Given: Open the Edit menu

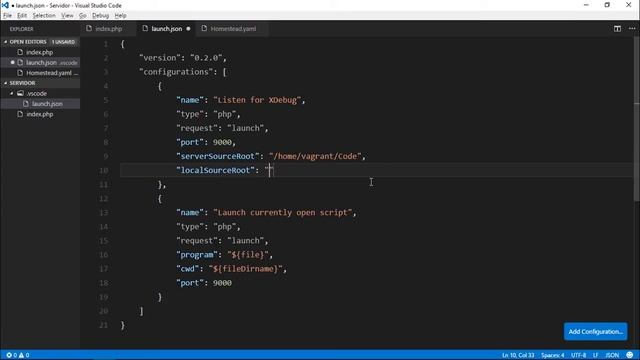Looking at the screenshot, I should 22,16.
